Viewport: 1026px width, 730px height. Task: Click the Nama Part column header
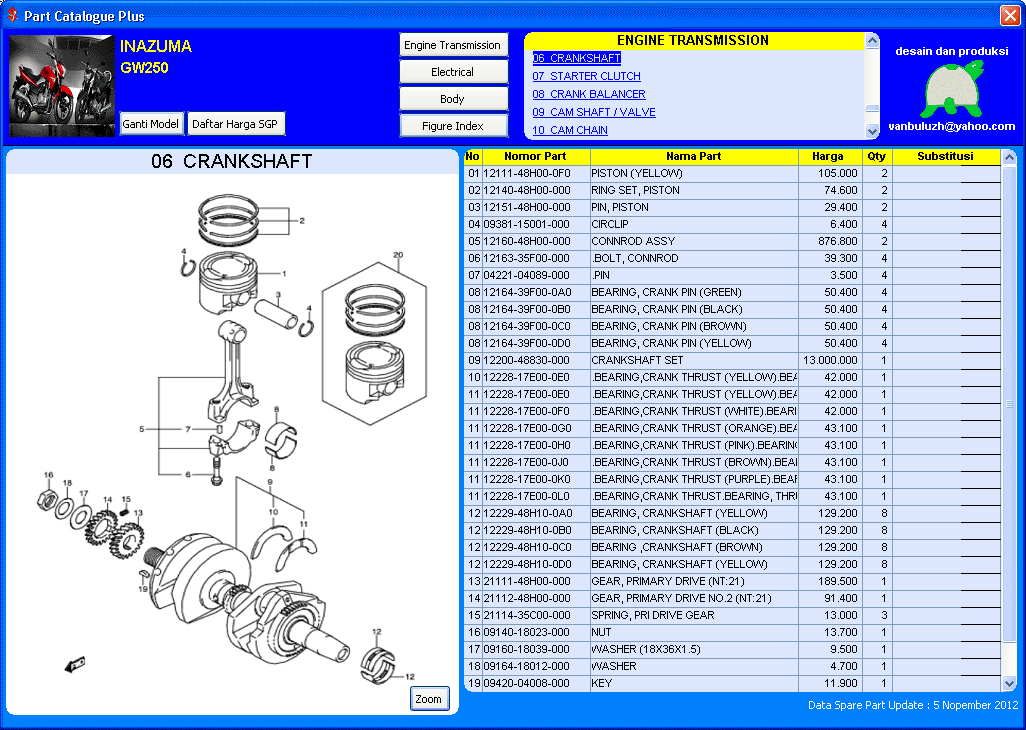[x=694, y=156]
